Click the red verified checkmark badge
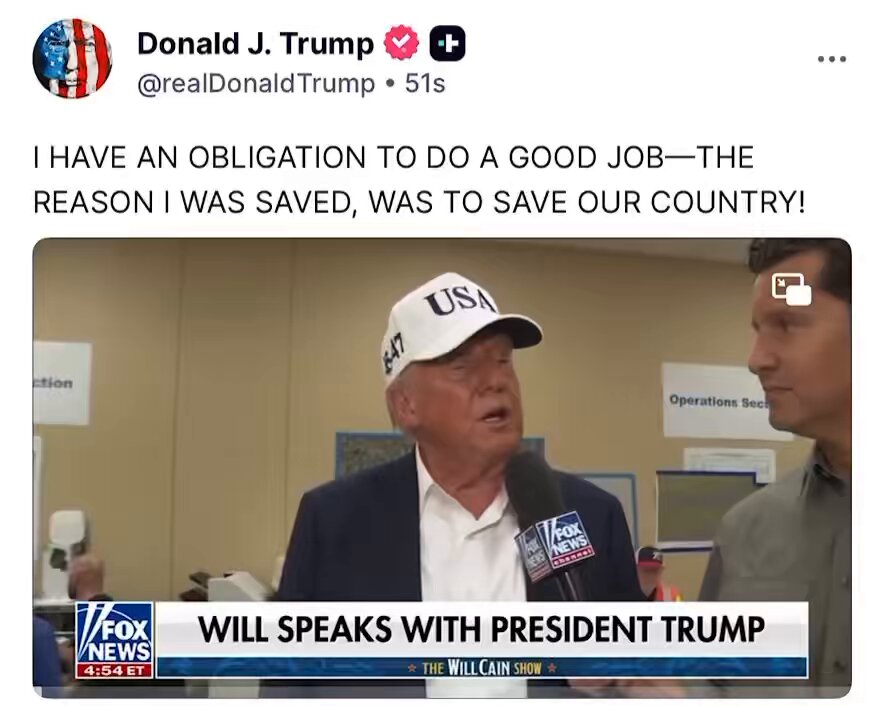Viewport: 884px width, 706px height. 401,43
